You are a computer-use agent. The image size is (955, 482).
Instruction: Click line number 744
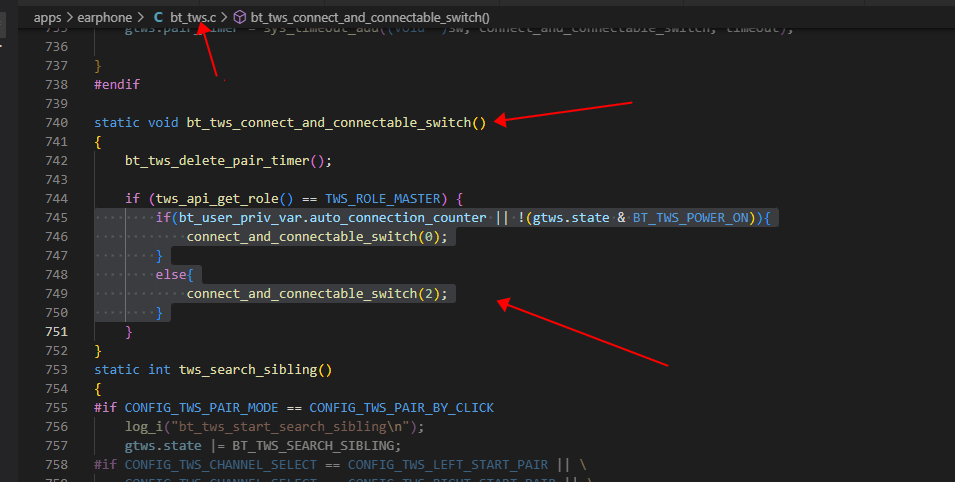(x=57, y=199)
